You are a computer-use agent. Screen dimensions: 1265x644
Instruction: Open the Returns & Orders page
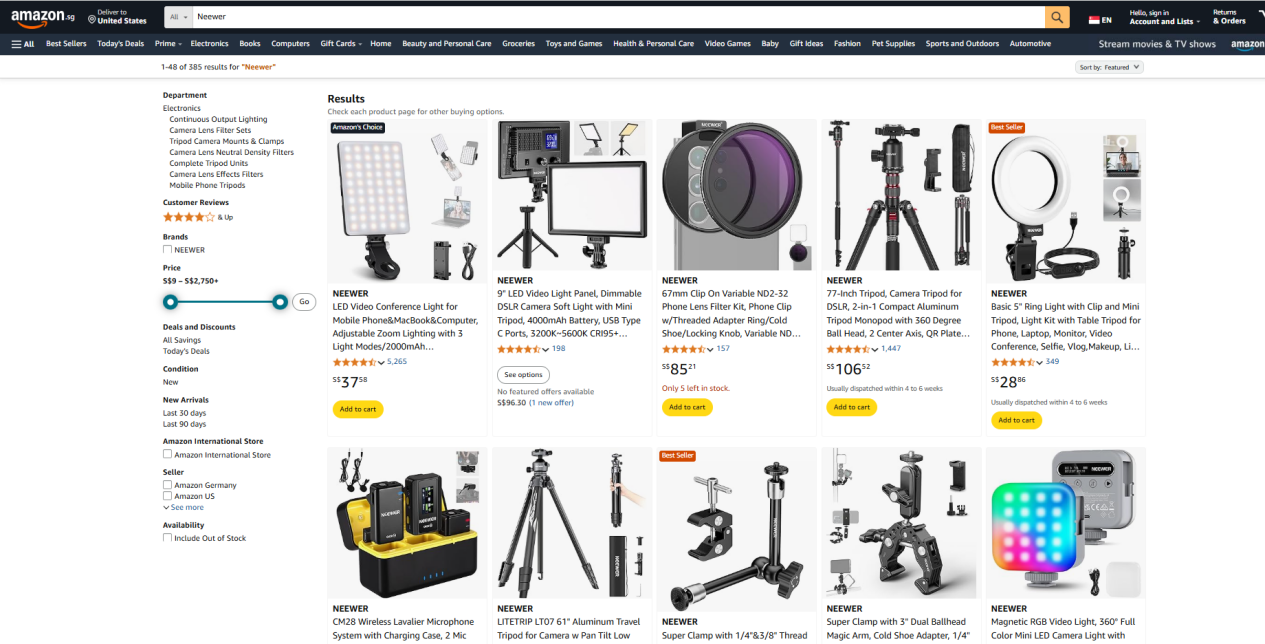click(x=1229, y=17)
